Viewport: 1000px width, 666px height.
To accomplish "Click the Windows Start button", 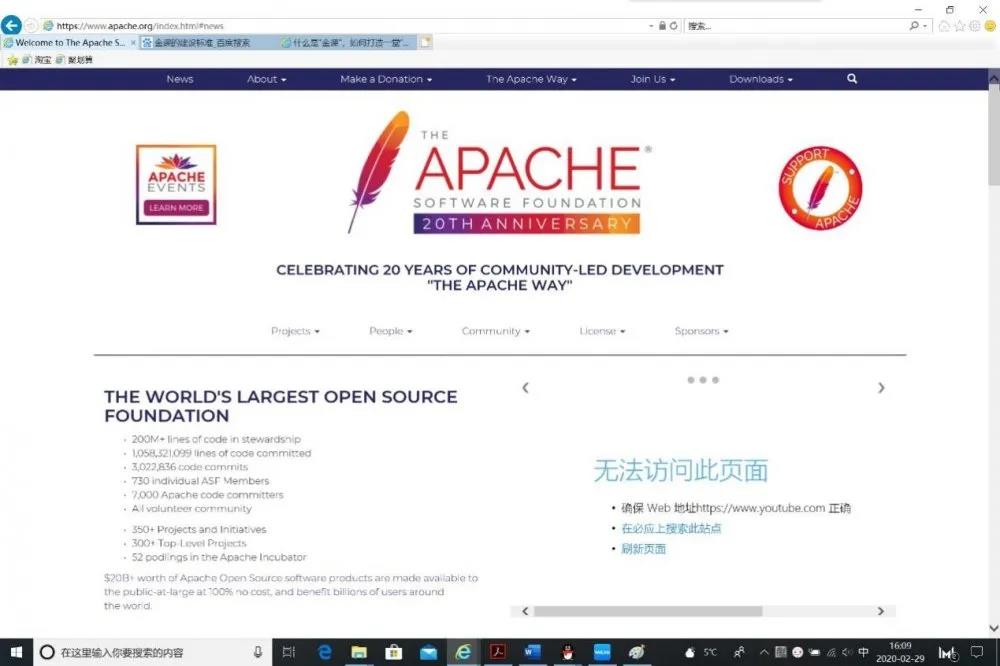I will click(x=17, y=652).
